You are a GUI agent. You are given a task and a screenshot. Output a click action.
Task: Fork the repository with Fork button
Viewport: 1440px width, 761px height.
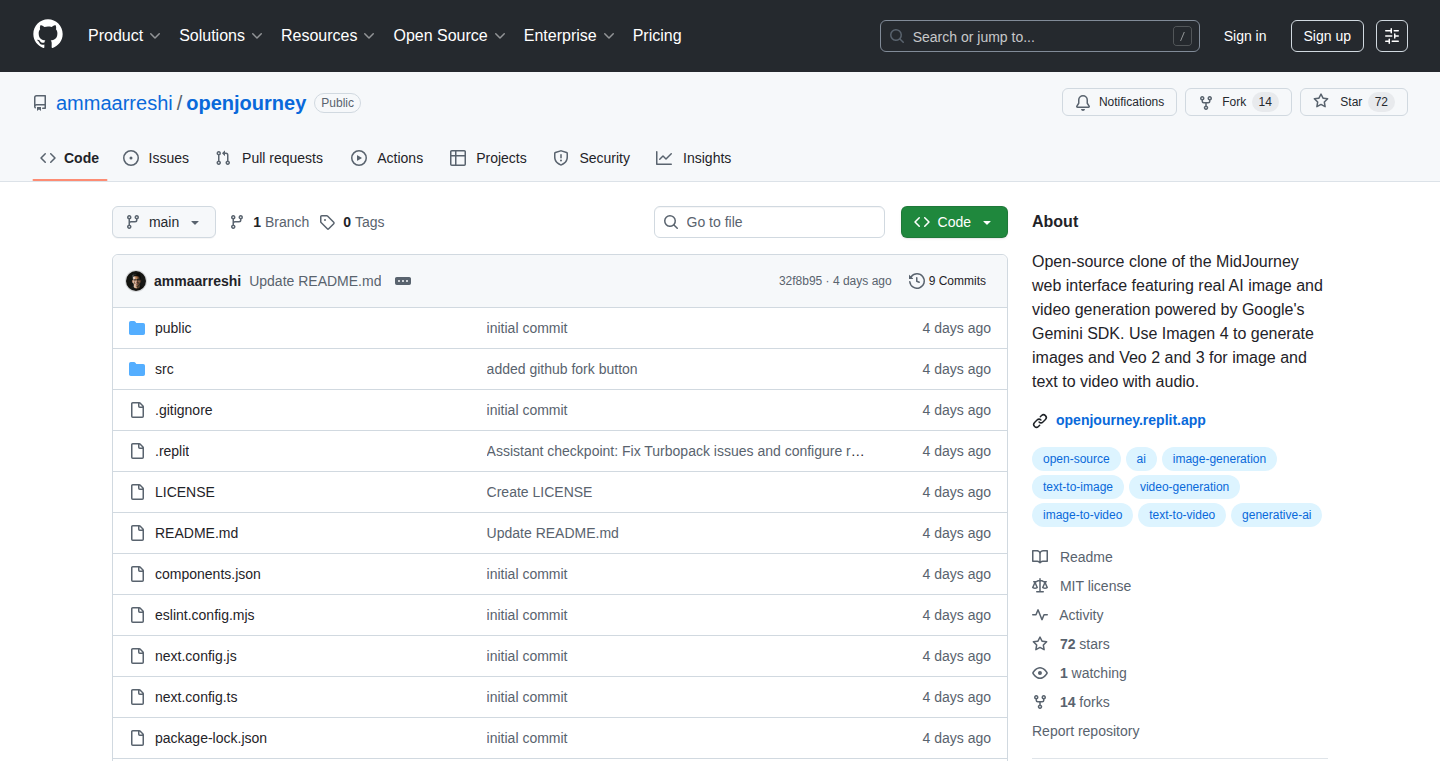(1238, 102)
